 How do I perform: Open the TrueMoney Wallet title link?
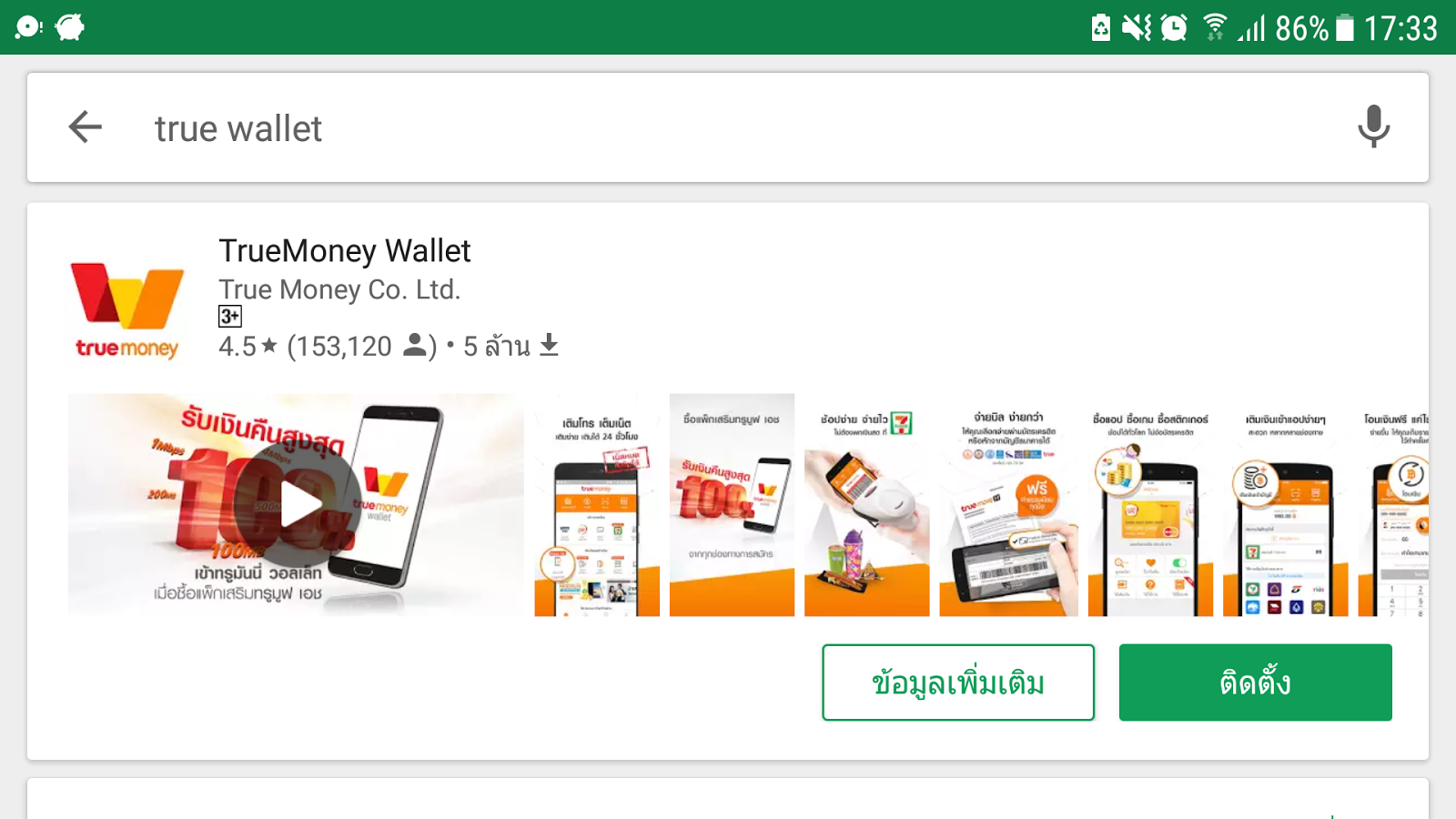click(345, 250)
